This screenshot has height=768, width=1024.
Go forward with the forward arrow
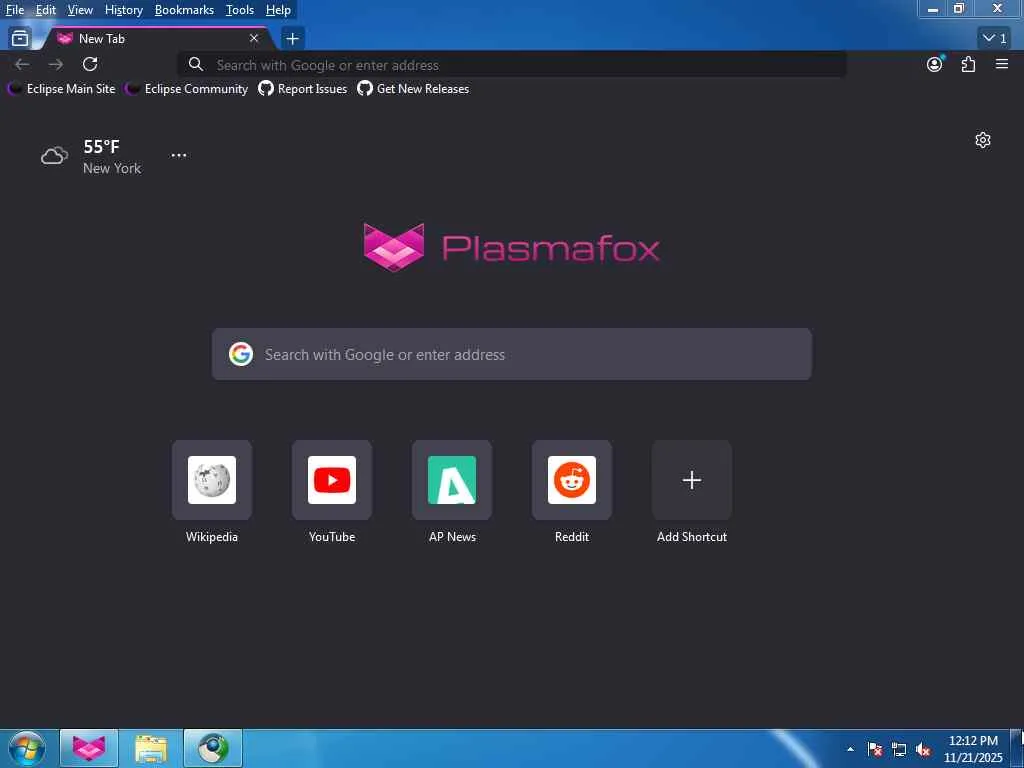tap(56, 64)
